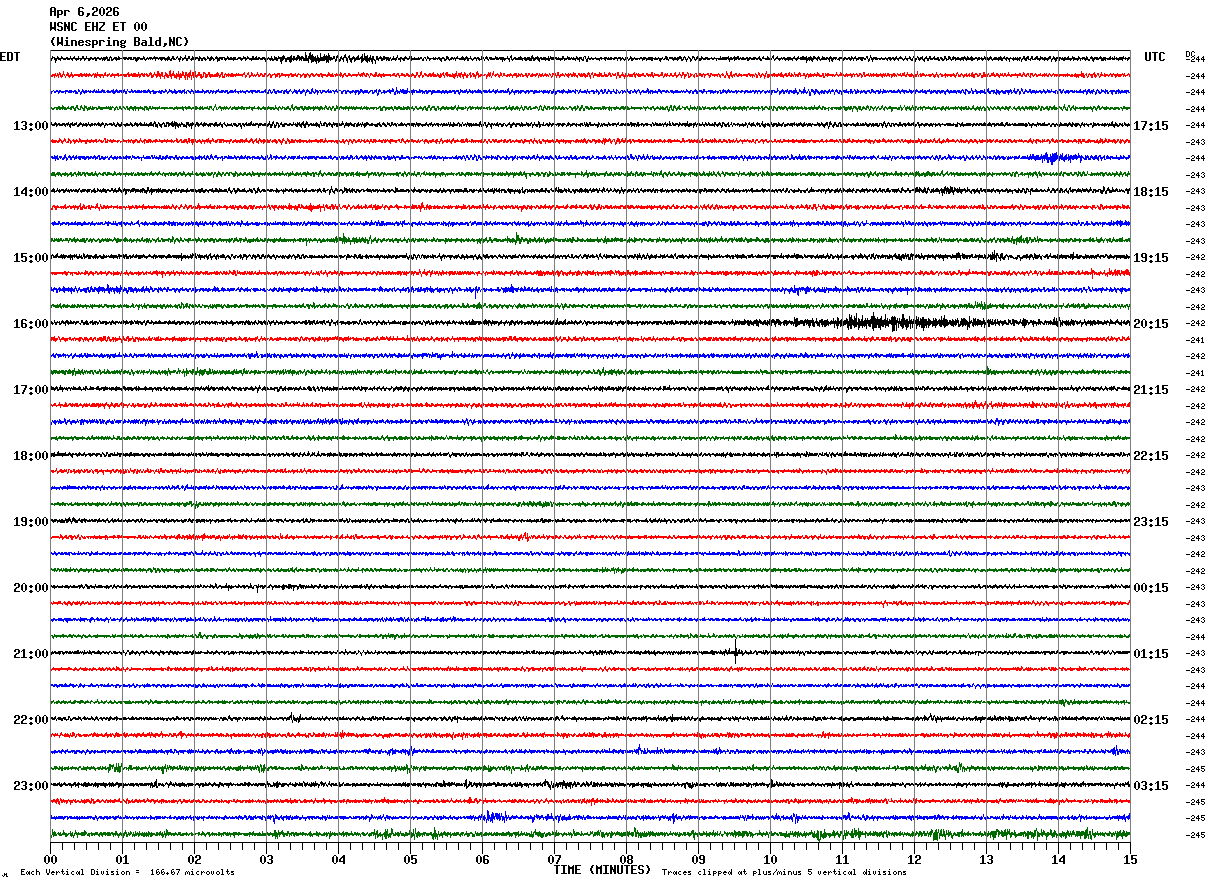Select the 16:00 EDT time label
This screenshot has height=886, width=1210.
(30, 324)
